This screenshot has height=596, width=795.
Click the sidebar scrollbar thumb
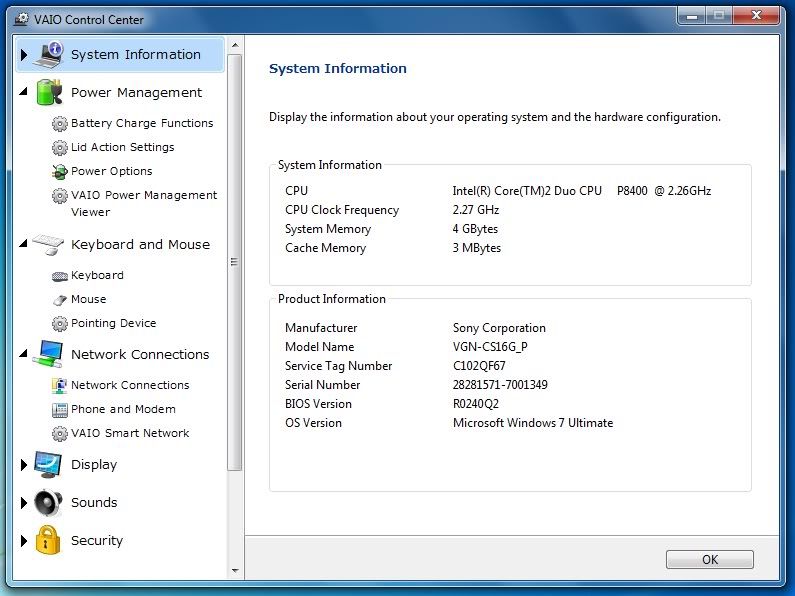click(234, 262)
